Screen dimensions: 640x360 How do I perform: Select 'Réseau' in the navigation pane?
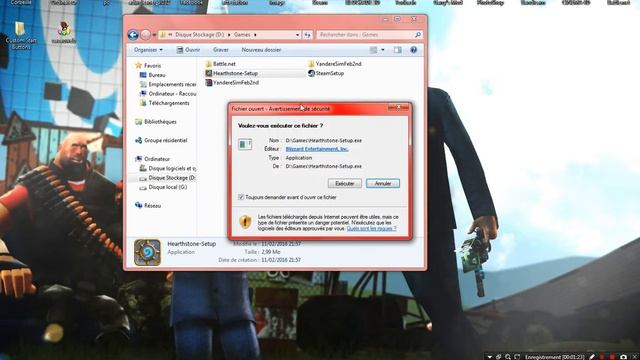(x=152, y=206)
